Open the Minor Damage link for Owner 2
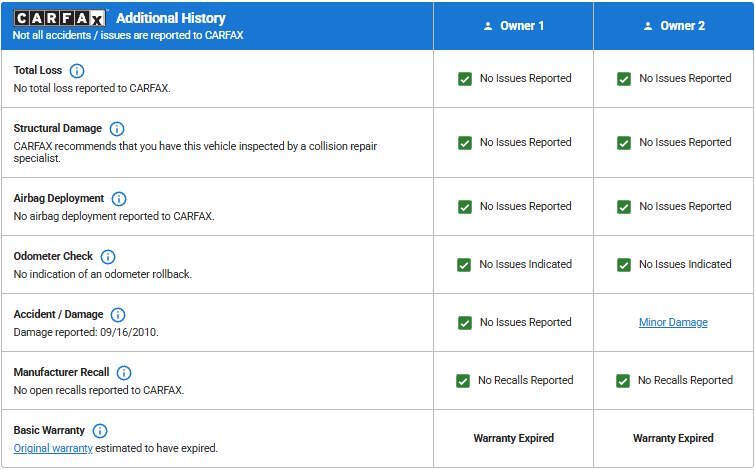 (673, 322)
